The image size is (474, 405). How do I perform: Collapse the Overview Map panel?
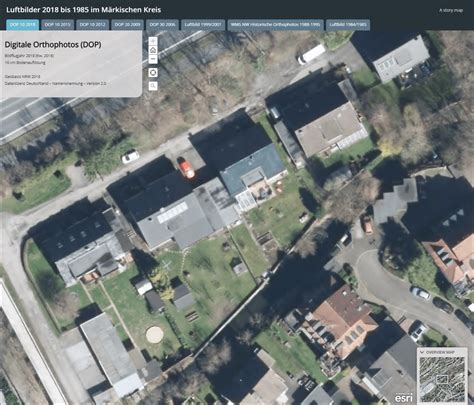pyautogui.click(x=422, y=352)
